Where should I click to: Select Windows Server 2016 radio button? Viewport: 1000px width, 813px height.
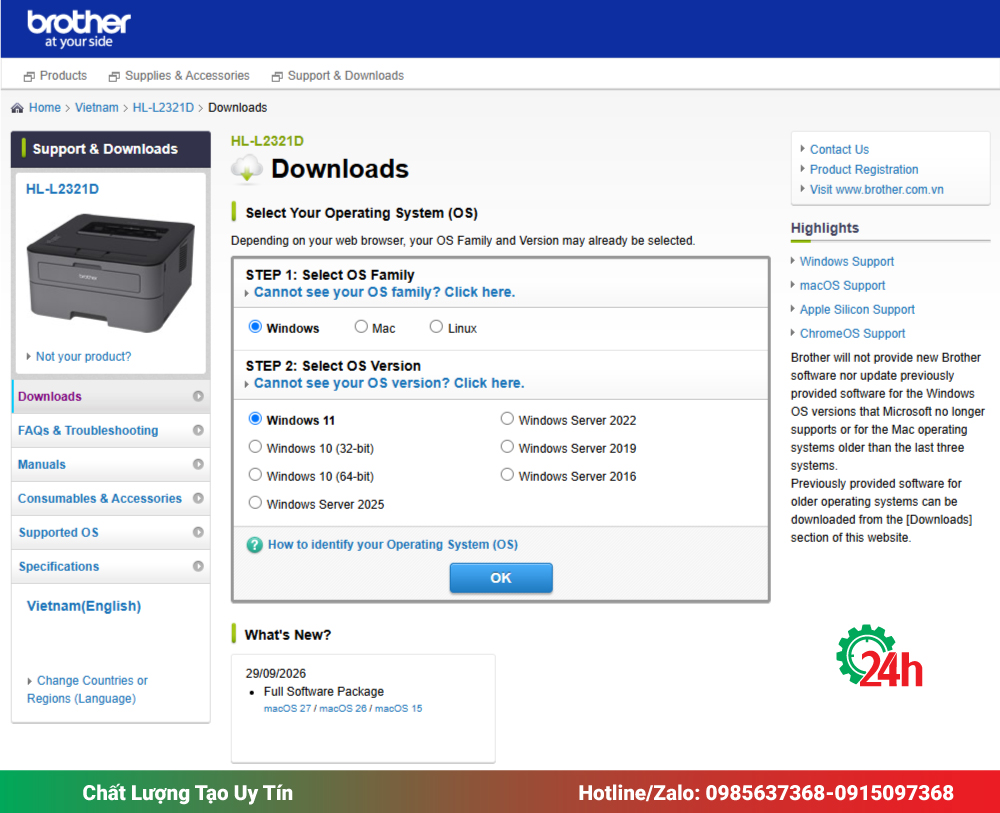507,475
